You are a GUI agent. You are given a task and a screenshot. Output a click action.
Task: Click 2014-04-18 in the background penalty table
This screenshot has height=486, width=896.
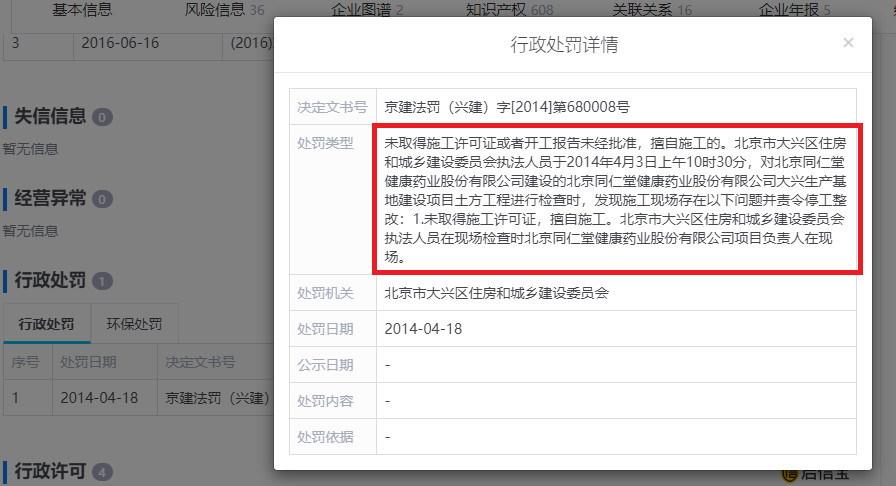tap(99, 398)
